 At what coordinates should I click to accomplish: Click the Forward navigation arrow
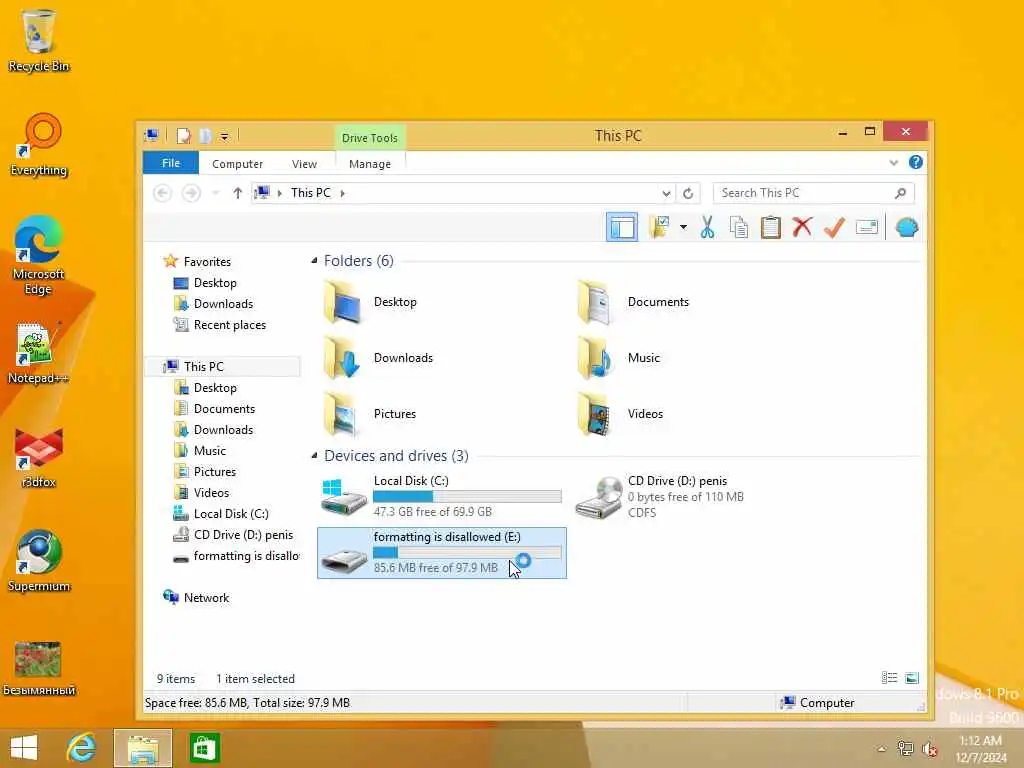click(191, 193)
